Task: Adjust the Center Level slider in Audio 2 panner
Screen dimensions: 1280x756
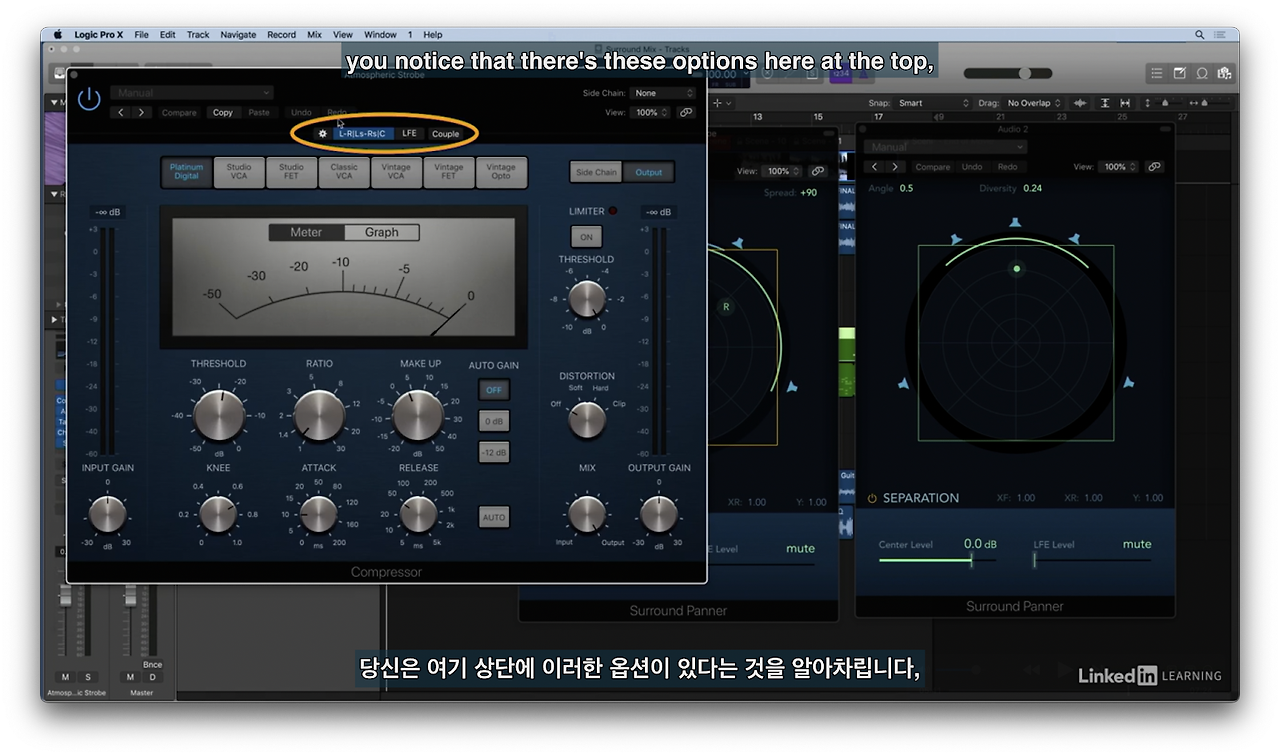Action: (937, 560)
